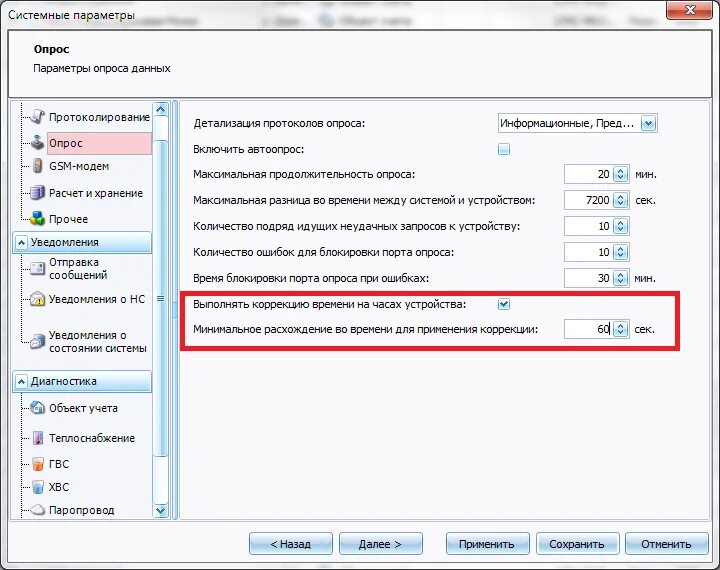This screenshot has height=570, width=720.
Task: Adjust Максимальная продолжительность опроса spinner arrows
Action: pos(620,175)
